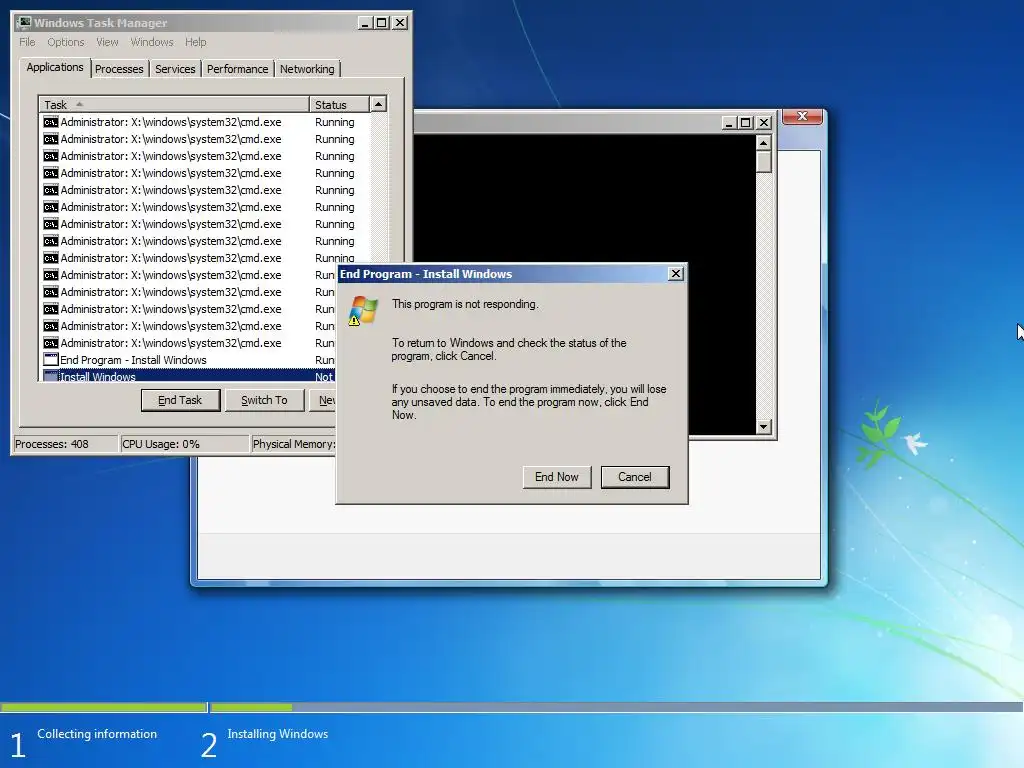Open the Windows menu
The image size is (1024, 768).
tap(152, 42)
